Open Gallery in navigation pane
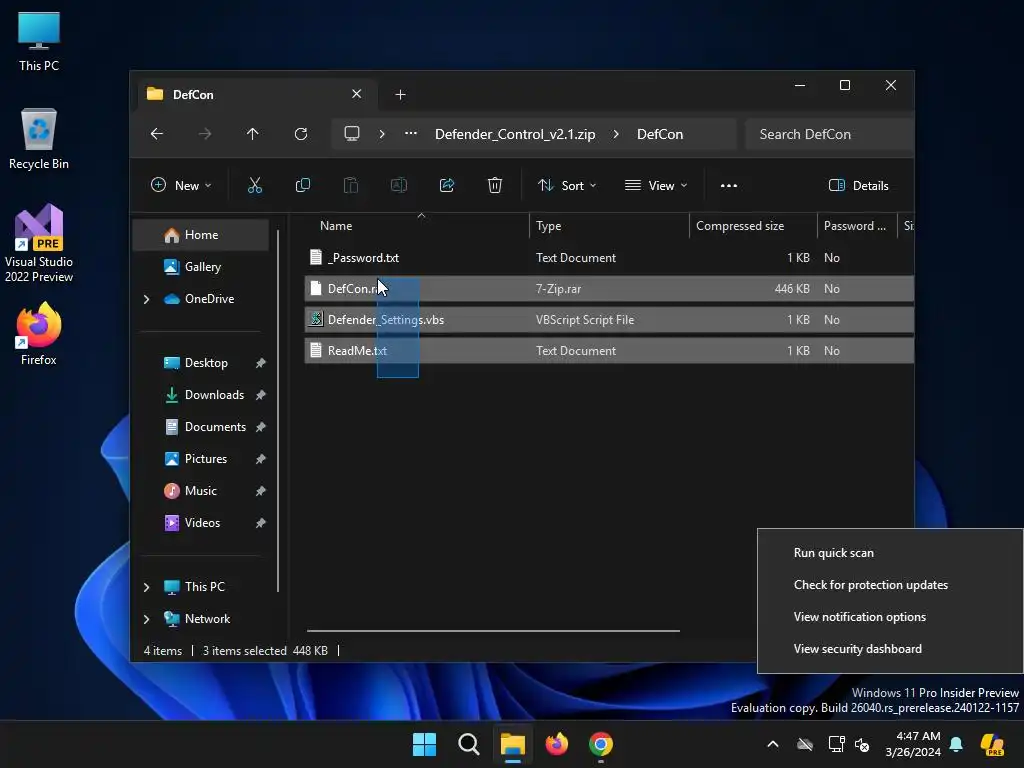The width and height of the screenshot is (1024, 768). point(201,266)
